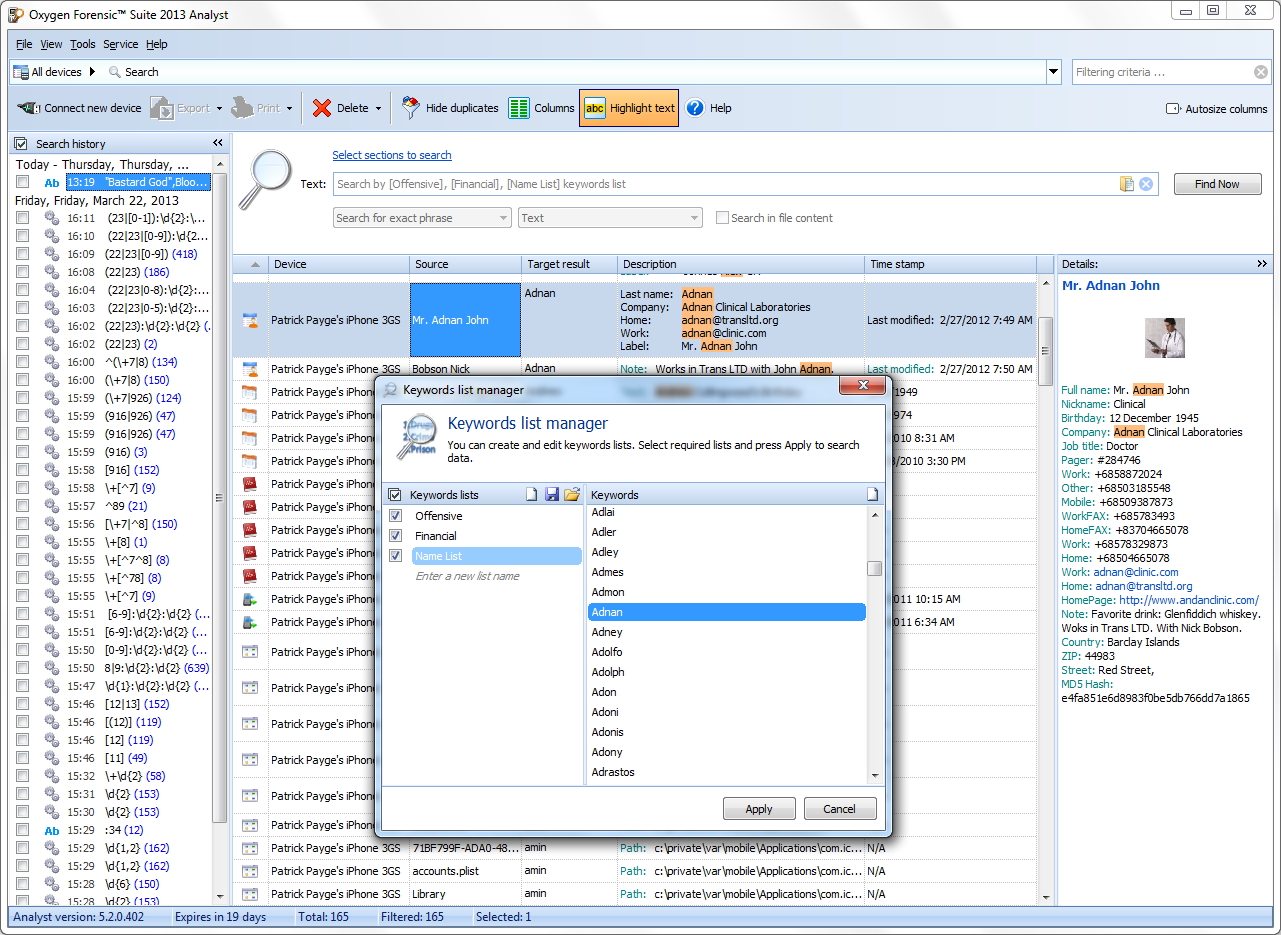Open the Delete dropdown arrow

379,108
